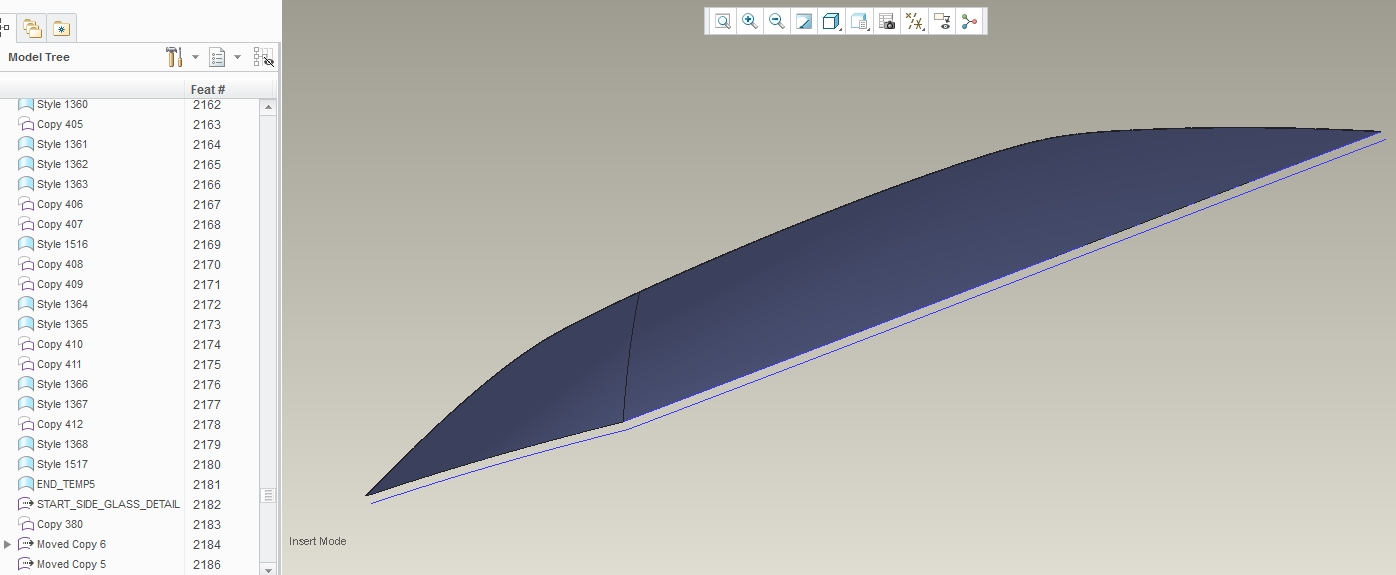This screenshot has width=1396, height=575.
Task: Click feature number 2181 cell
Action: point(207,485)
